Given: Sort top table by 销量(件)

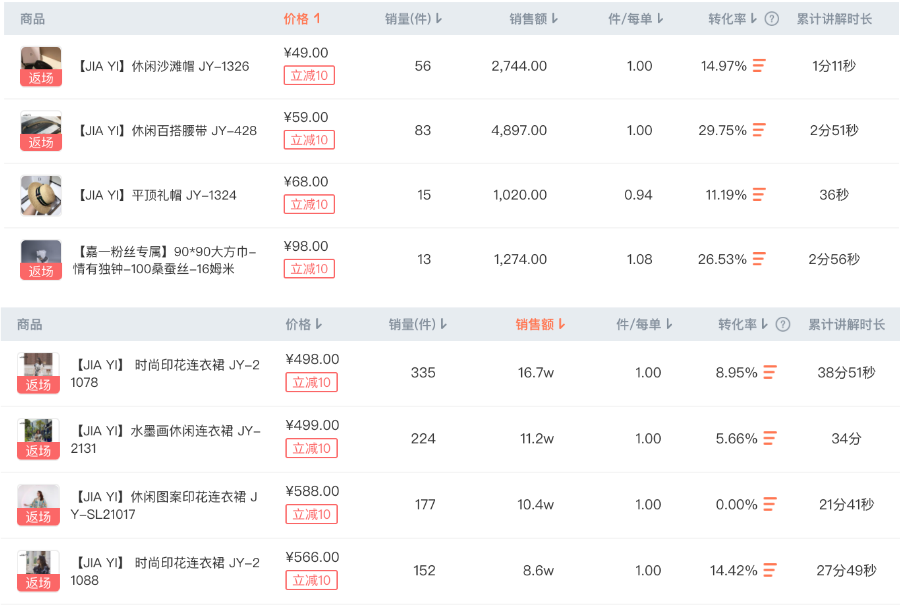Looking at the screenshot, I should pos(413,19).
